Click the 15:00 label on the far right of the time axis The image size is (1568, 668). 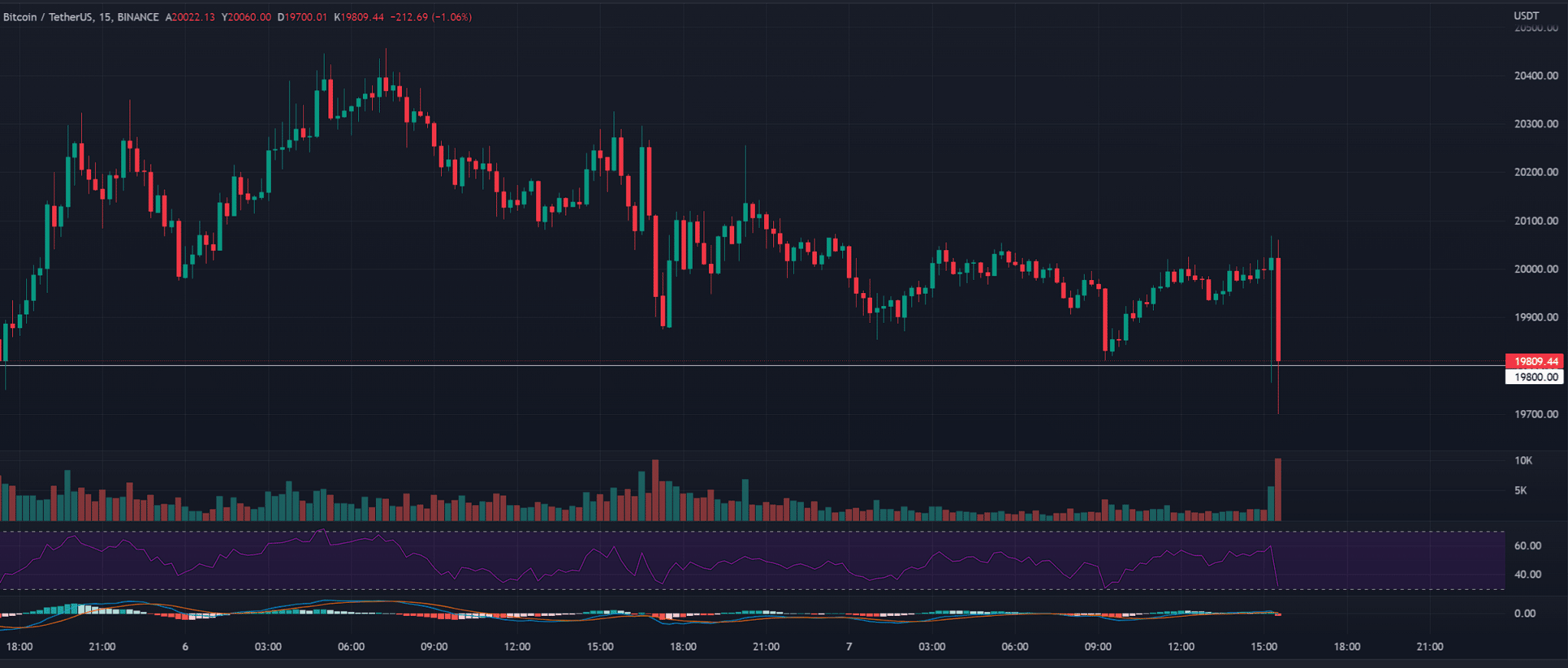click(1264, 647)
